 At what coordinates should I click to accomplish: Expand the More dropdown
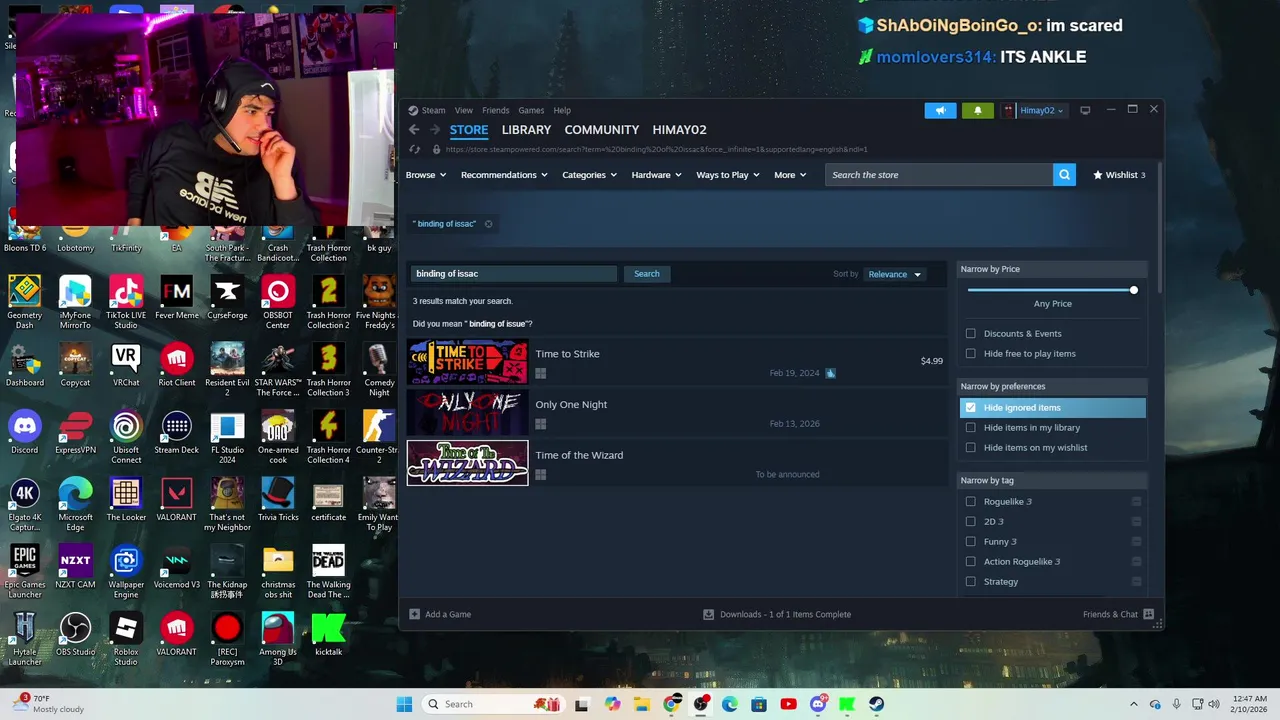click(x=790, y=175)
